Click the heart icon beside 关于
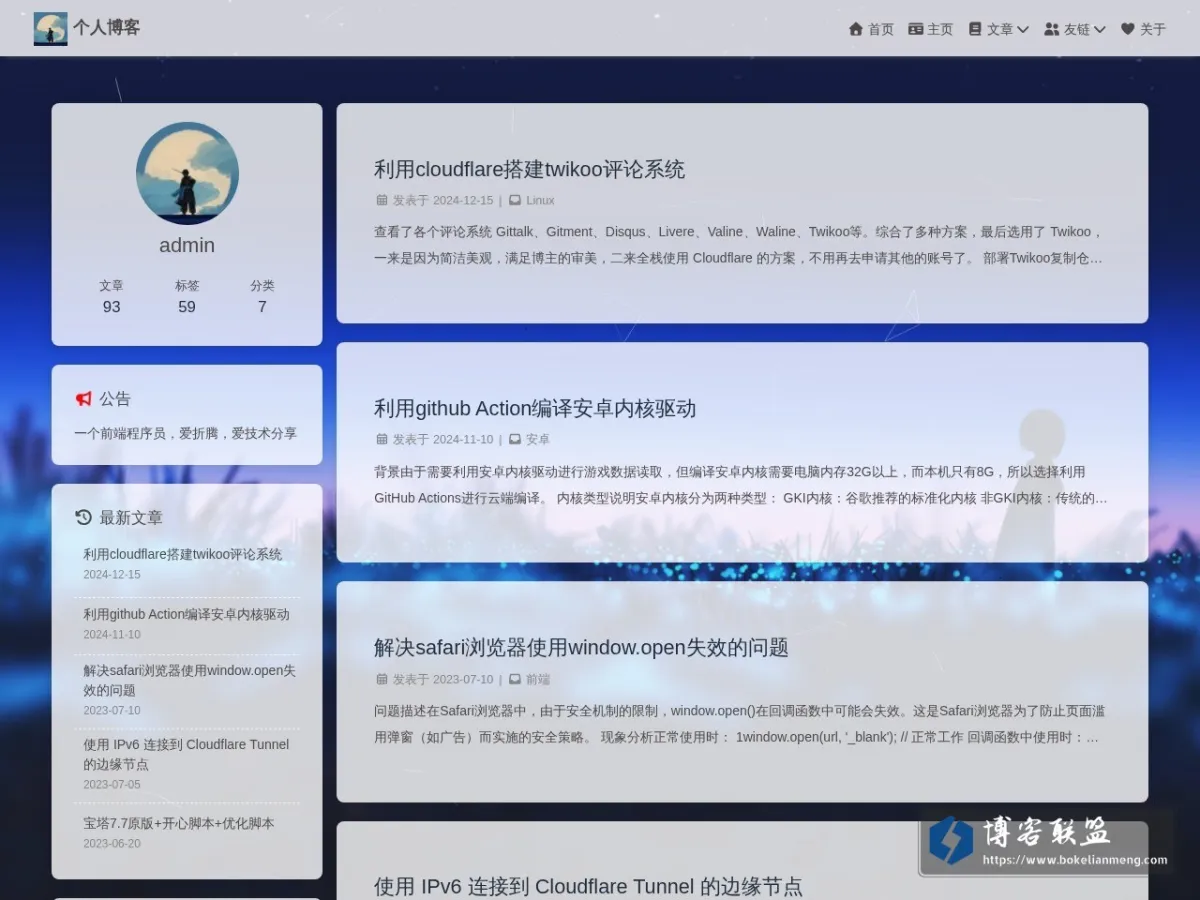 pos(1127,29)
